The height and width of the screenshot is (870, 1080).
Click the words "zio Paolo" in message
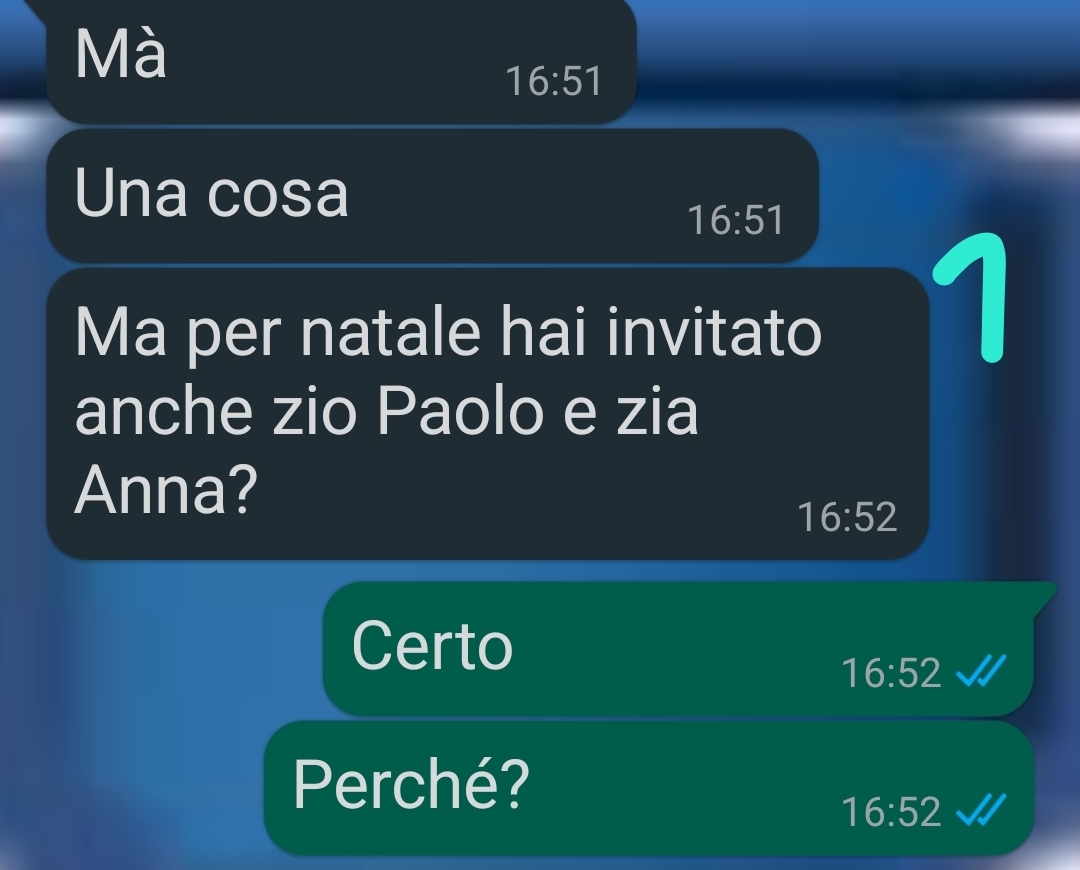[x=408, y=411]
